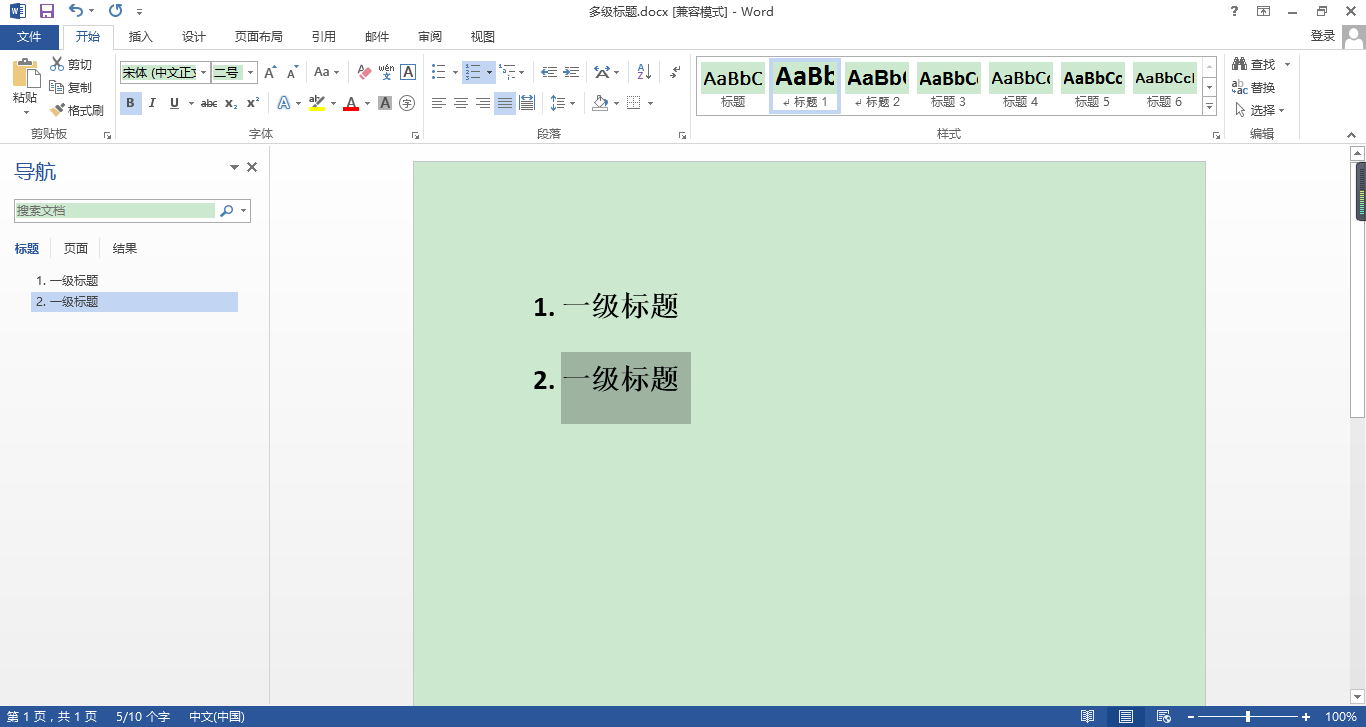Click the Copy icon
The image size is (1366, 727).
pos(58,87)
